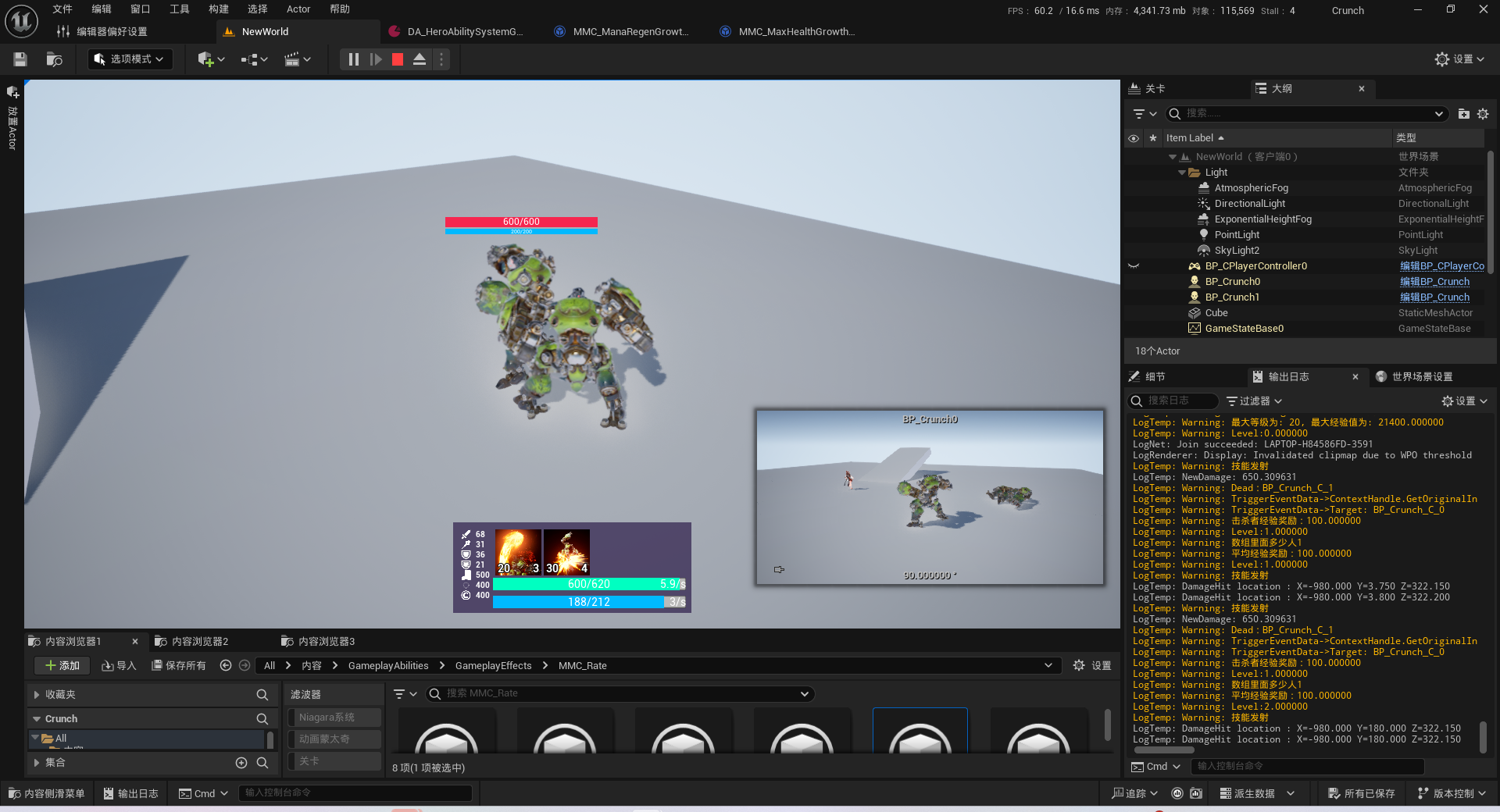Open the 编辑BP_CPlayerCo link
Screen dimensions: 1500x812
[x=1441, y=266]
